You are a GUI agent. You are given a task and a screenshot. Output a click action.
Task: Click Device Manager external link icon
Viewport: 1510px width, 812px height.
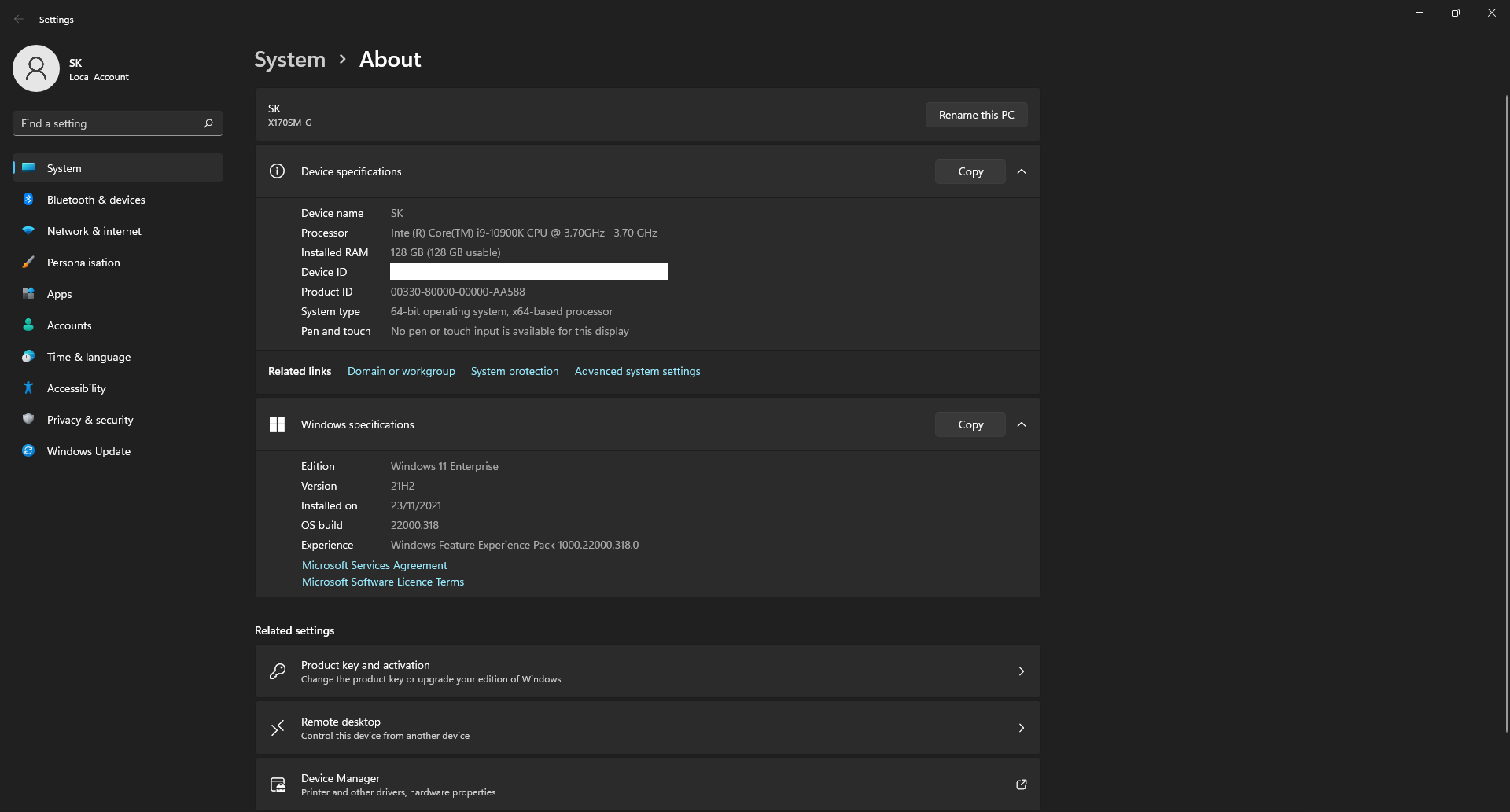(x=1021, y=784)
